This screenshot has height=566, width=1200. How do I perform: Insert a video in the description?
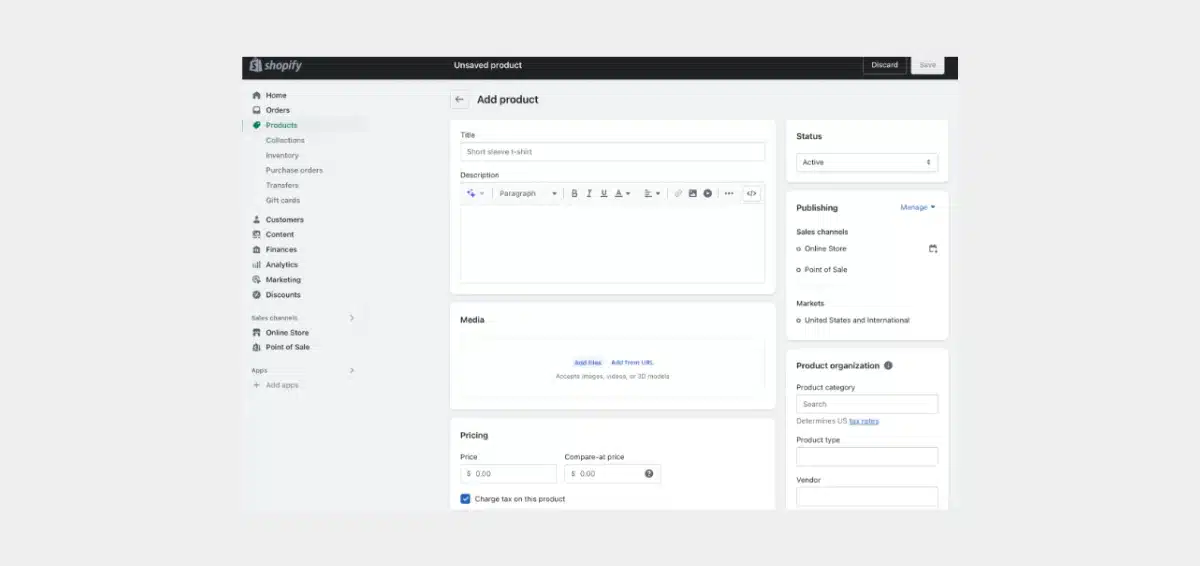tap(707, 193)
